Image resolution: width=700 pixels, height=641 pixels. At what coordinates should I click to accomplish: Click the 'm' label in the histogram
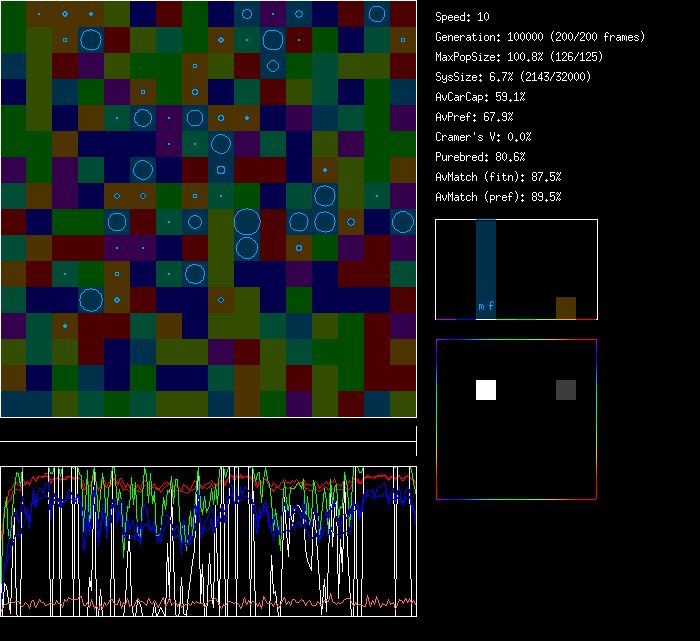481,306
